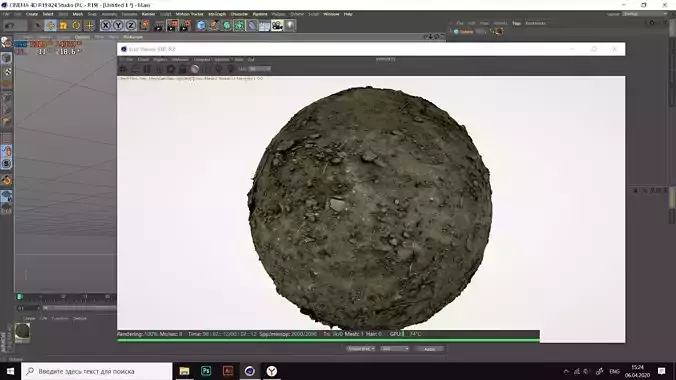Open the Window menu

331,14
